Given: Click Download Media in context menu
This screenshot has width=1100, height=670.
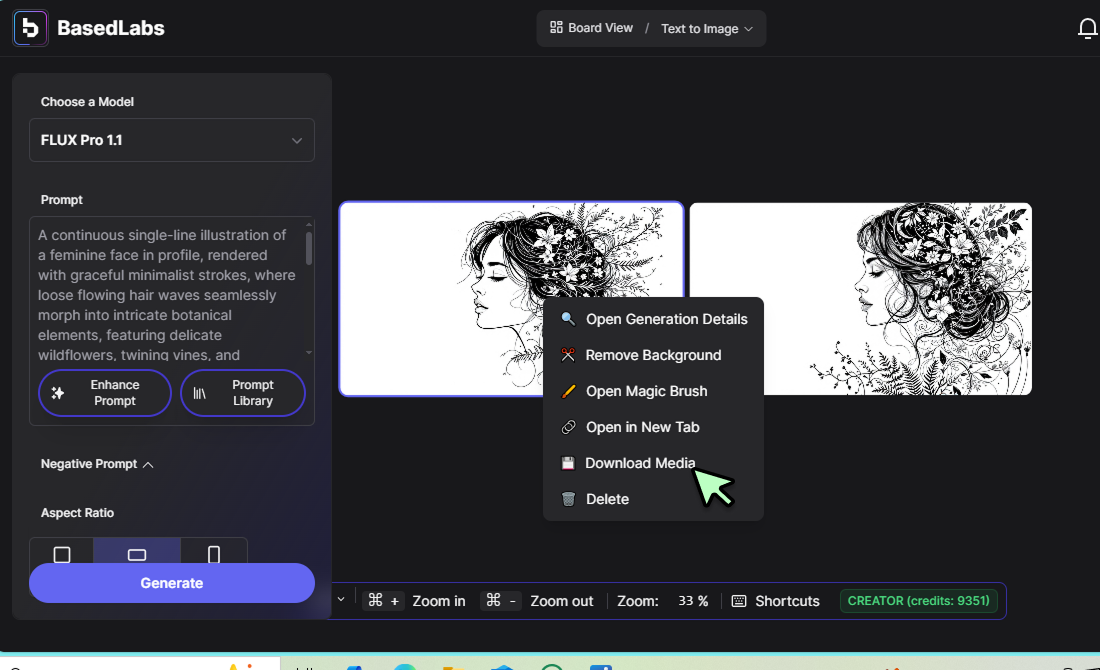Looking at the screenshot, I should click(639, 463).
